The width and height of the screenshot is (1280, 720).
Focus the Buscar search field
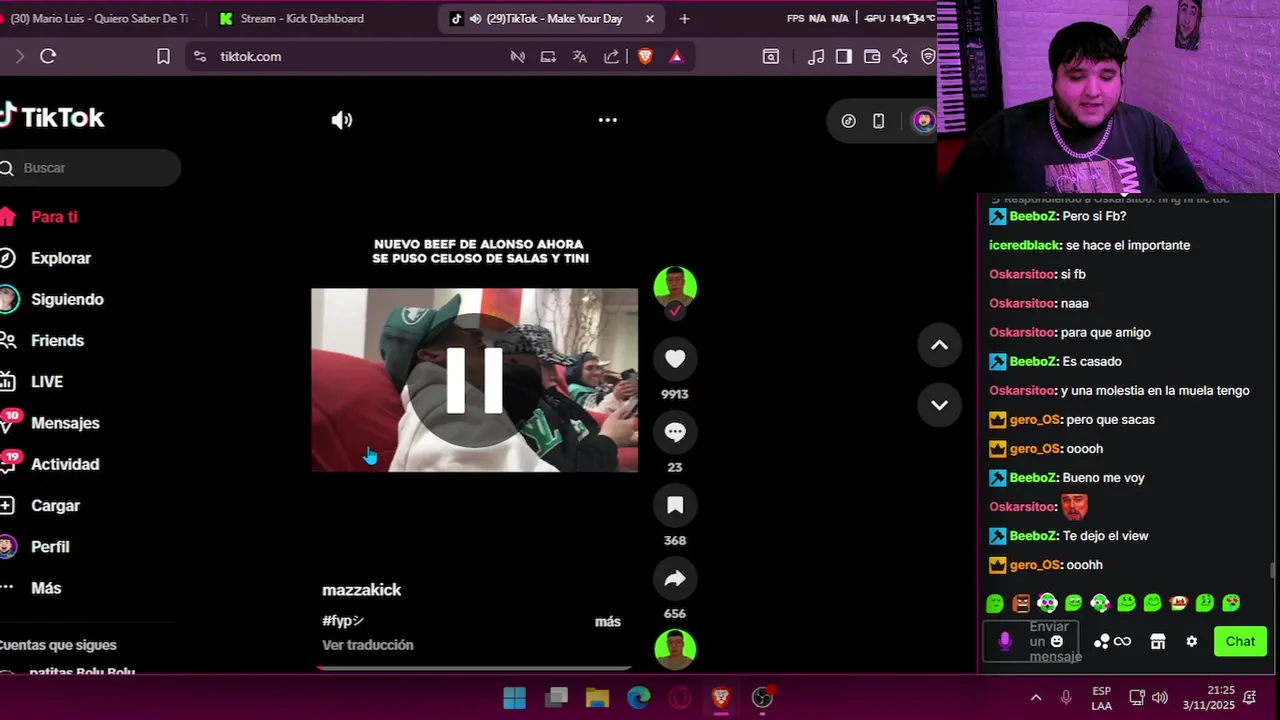click(90, 168)
